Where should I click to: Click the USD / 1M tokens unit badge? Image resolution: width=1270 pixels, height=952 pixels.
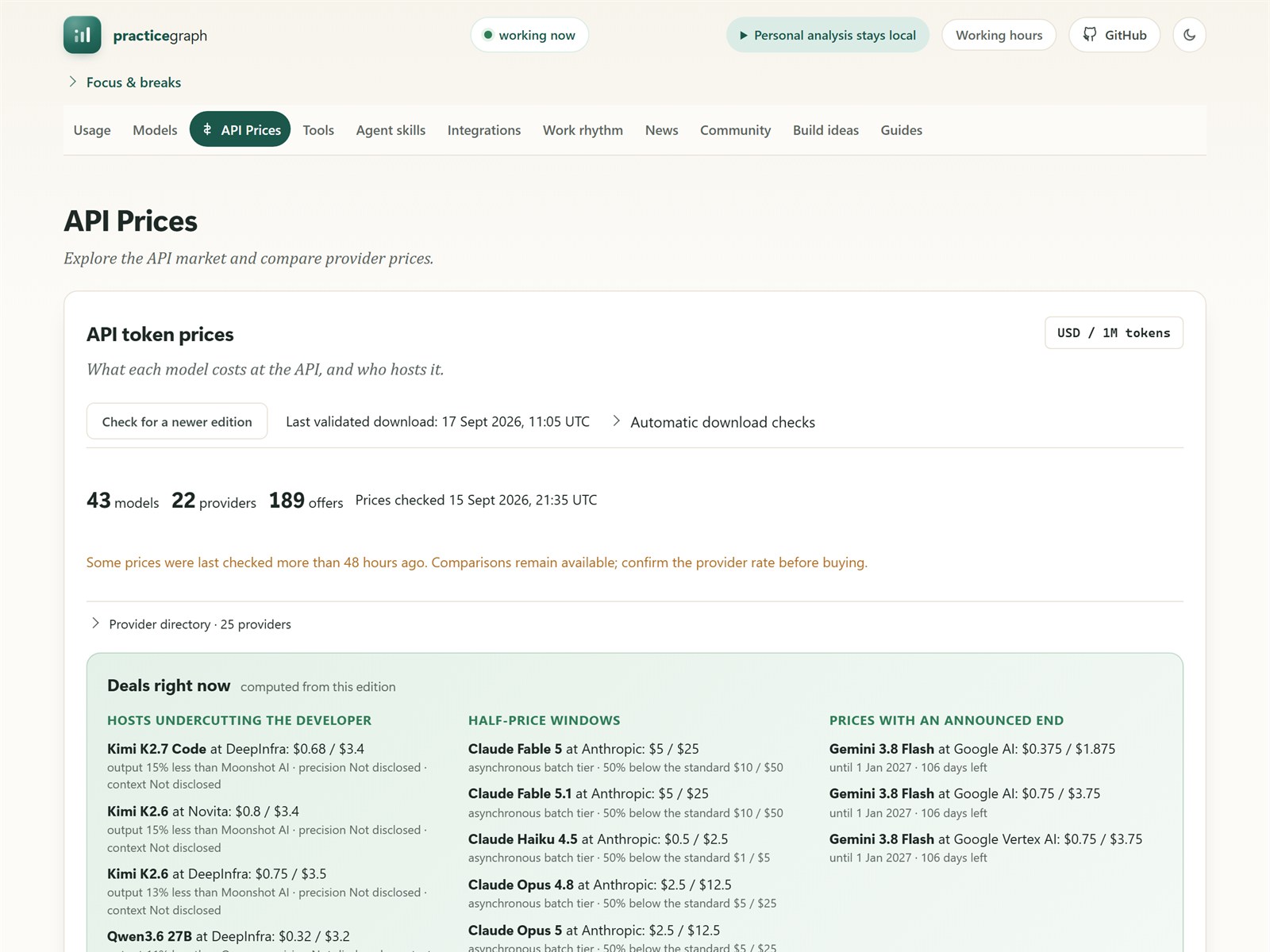tap(1114, 332)
